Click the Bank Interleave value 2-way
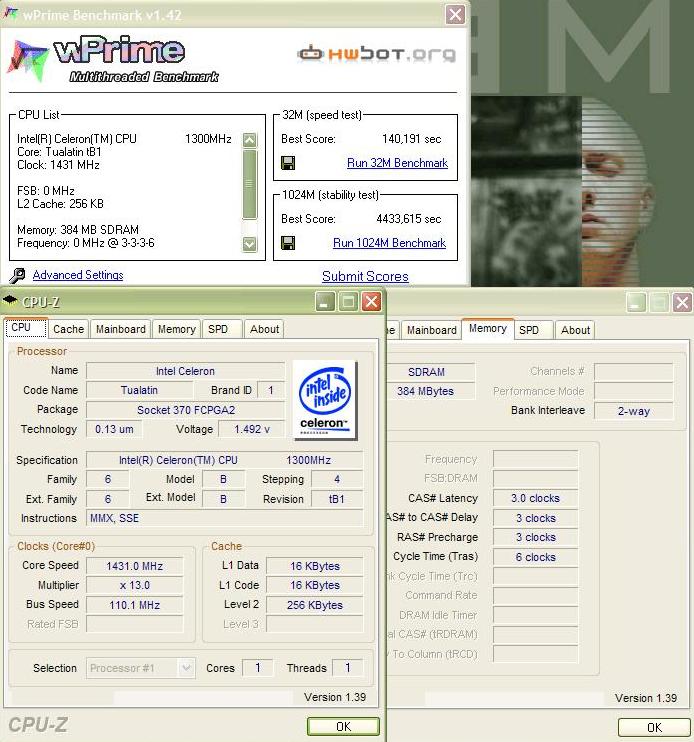Screen dimensions: 694x742 pos(633,411)
